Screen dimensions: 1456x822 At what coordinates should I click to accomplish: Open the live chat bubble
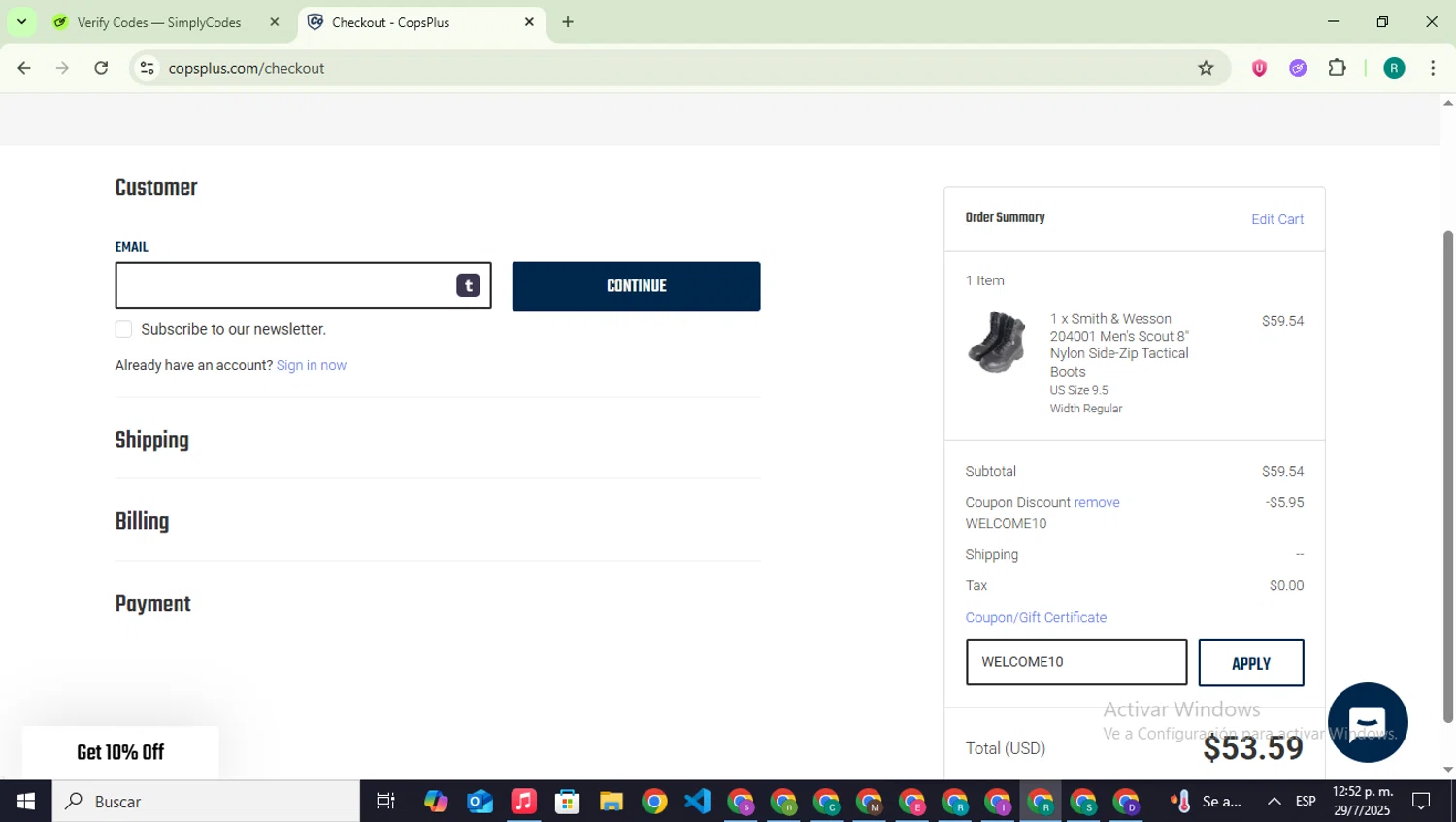pos(1368,722)
